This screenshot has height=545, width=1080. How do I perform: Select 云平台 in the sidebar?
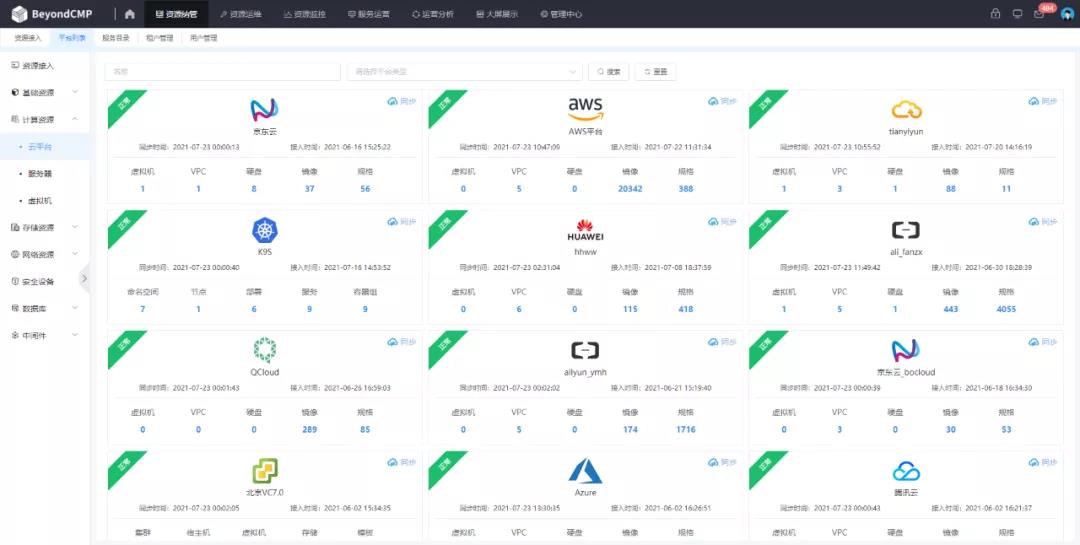[x=44, y=147]
